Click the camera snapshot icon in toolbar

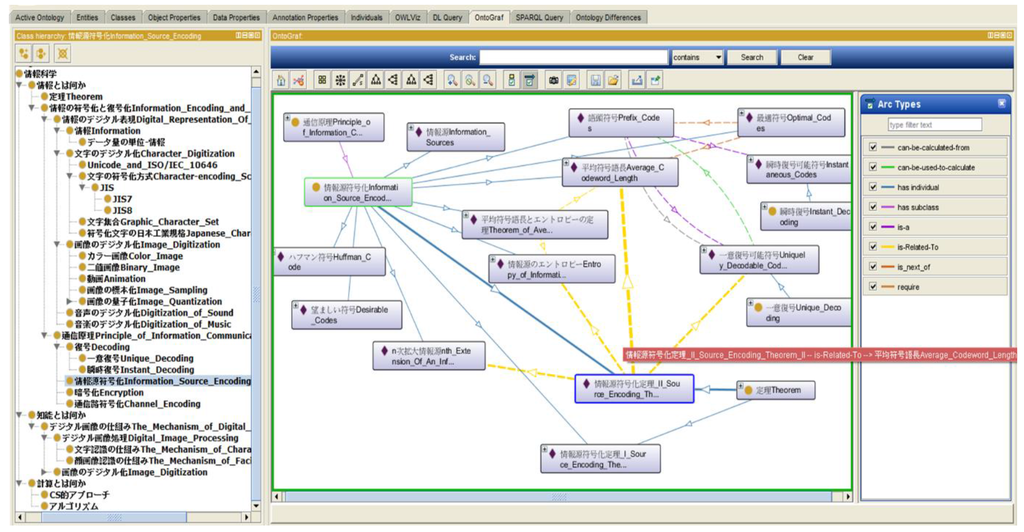(x=552, y=79)
